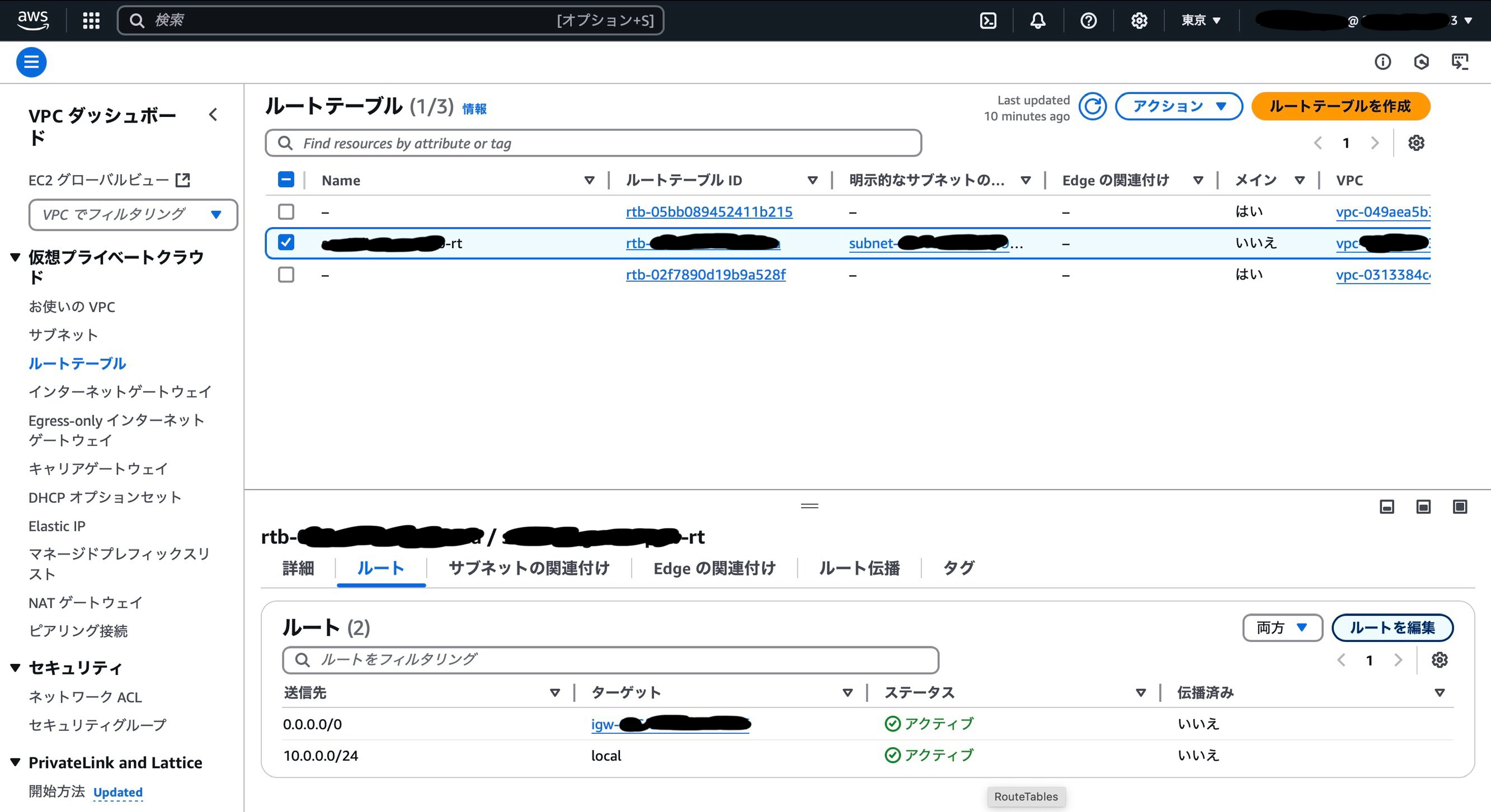
Task: Focus the ルートをフィルタリング search field
Action: pyautogui.click(x=610, y=660)
